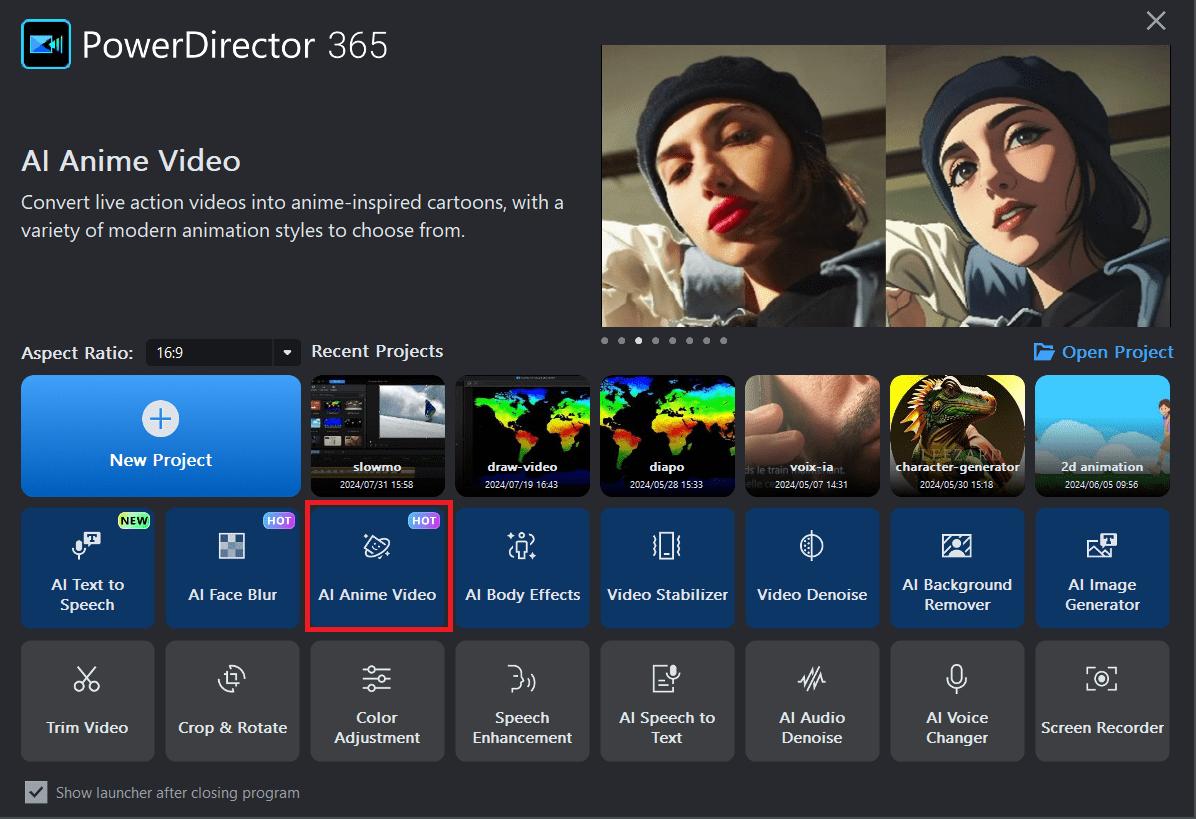Close the PowerDirector launcher window
Viewport: 1196px width, 819px height.
(1156, 21)
